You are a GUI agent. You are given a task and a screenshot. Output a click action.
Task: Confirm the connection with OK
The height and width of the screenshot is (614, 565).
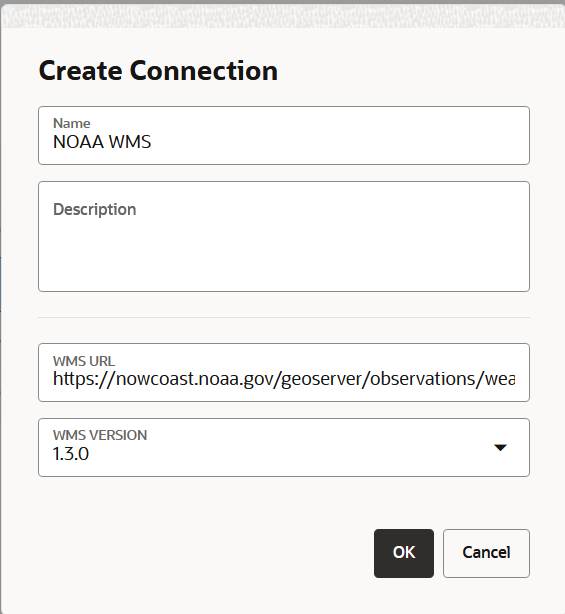tap(404, 553)
